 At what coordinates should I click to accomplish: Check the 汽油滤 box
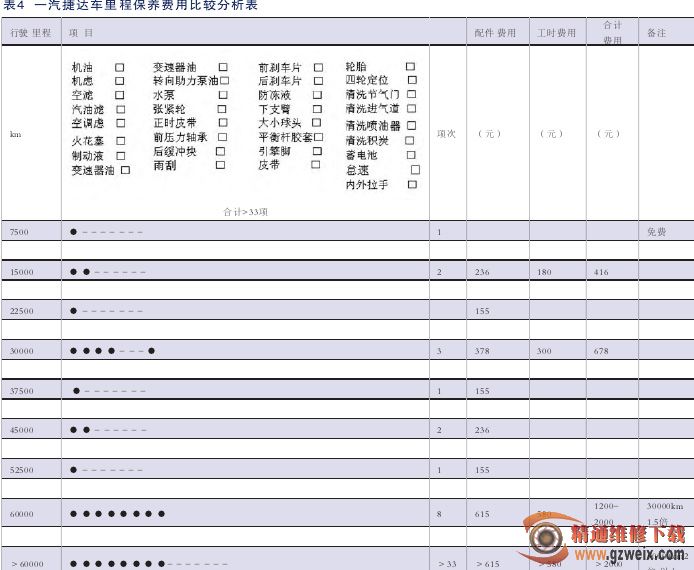click(120, 109)
